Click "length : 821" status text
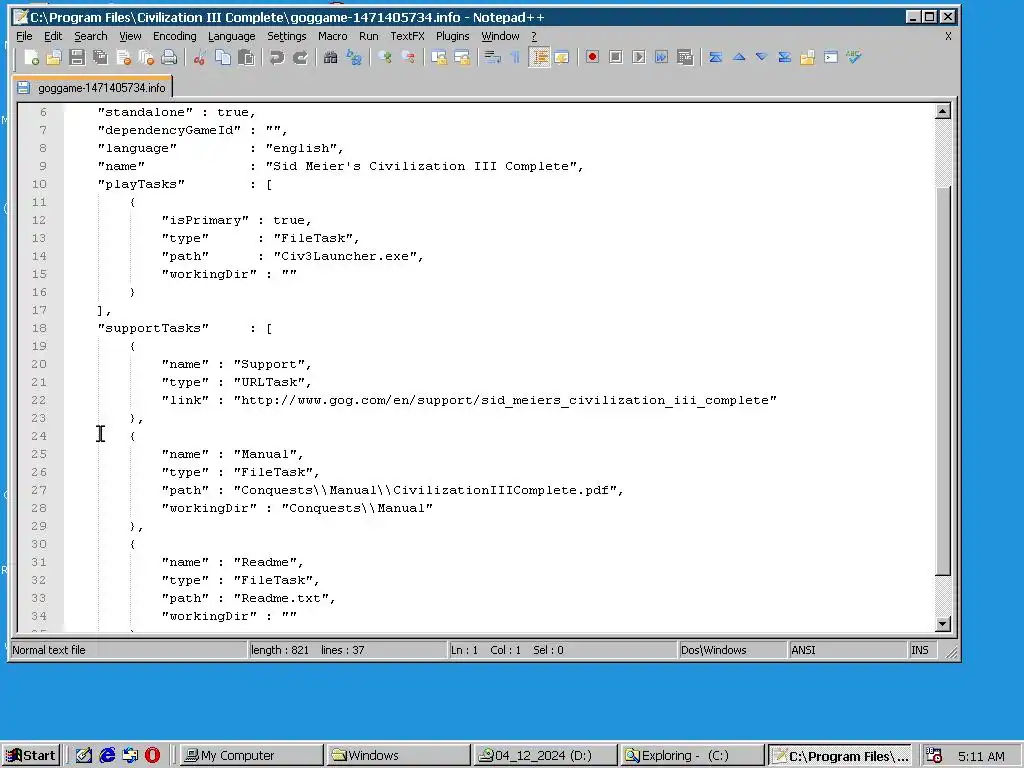 280,650
